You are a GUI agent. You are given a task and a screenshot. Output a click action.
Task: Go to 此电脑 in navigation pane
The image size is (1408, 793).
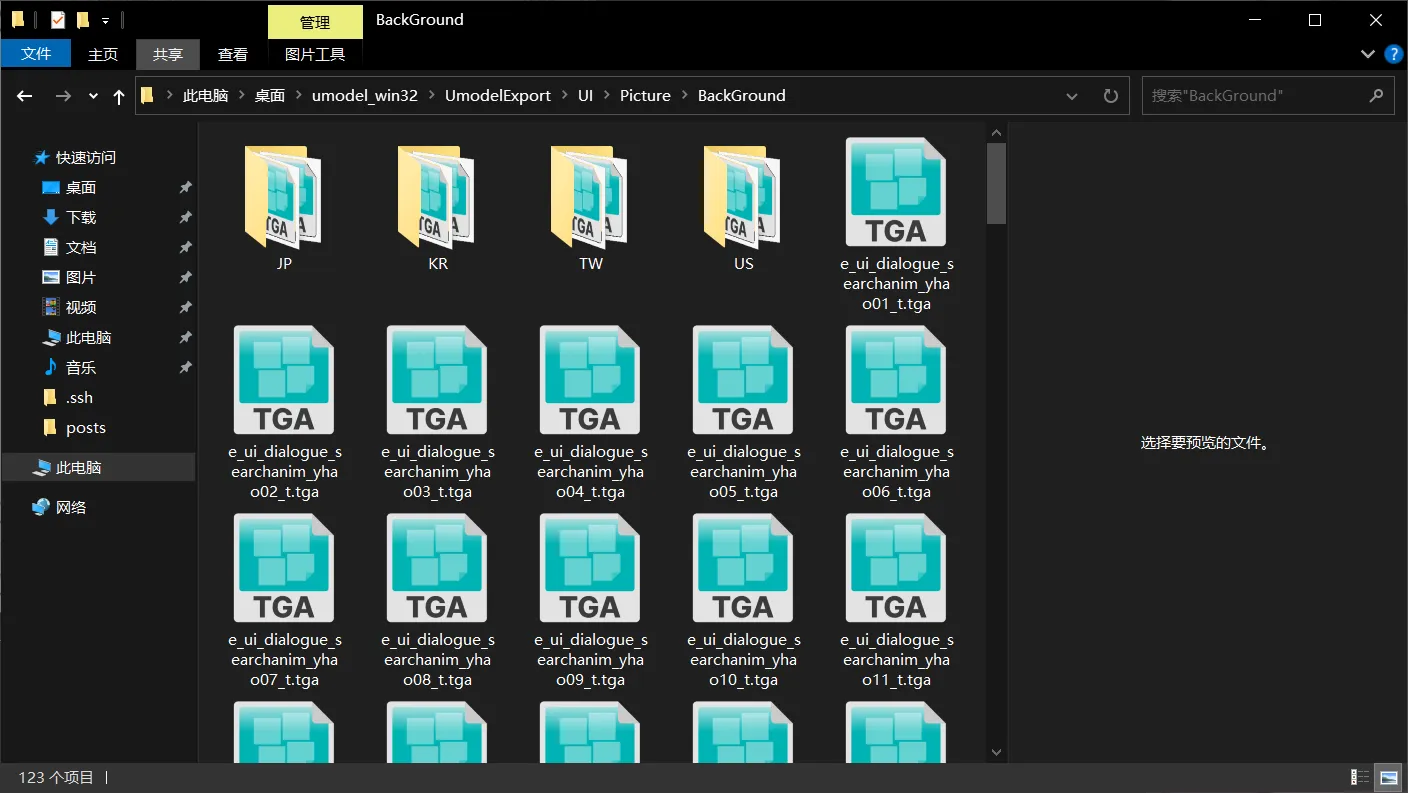tap(78, 467)
